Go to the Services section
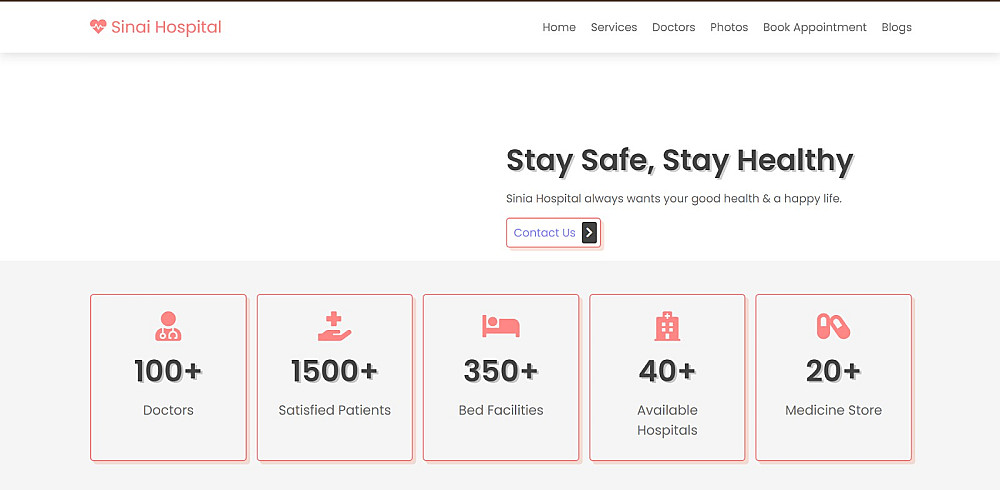 pos(614,27)
